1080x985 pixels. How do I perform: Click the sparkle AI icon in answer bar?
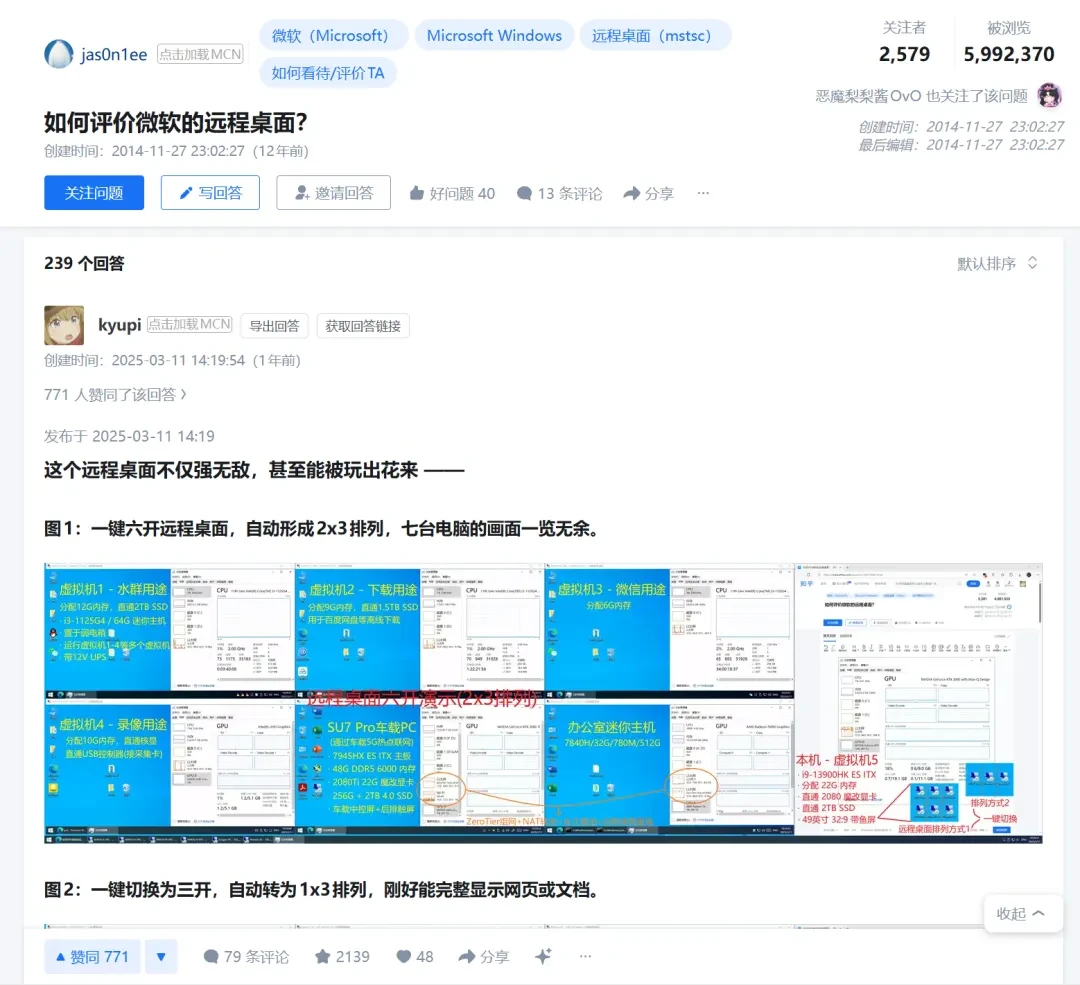pos(543,957)
